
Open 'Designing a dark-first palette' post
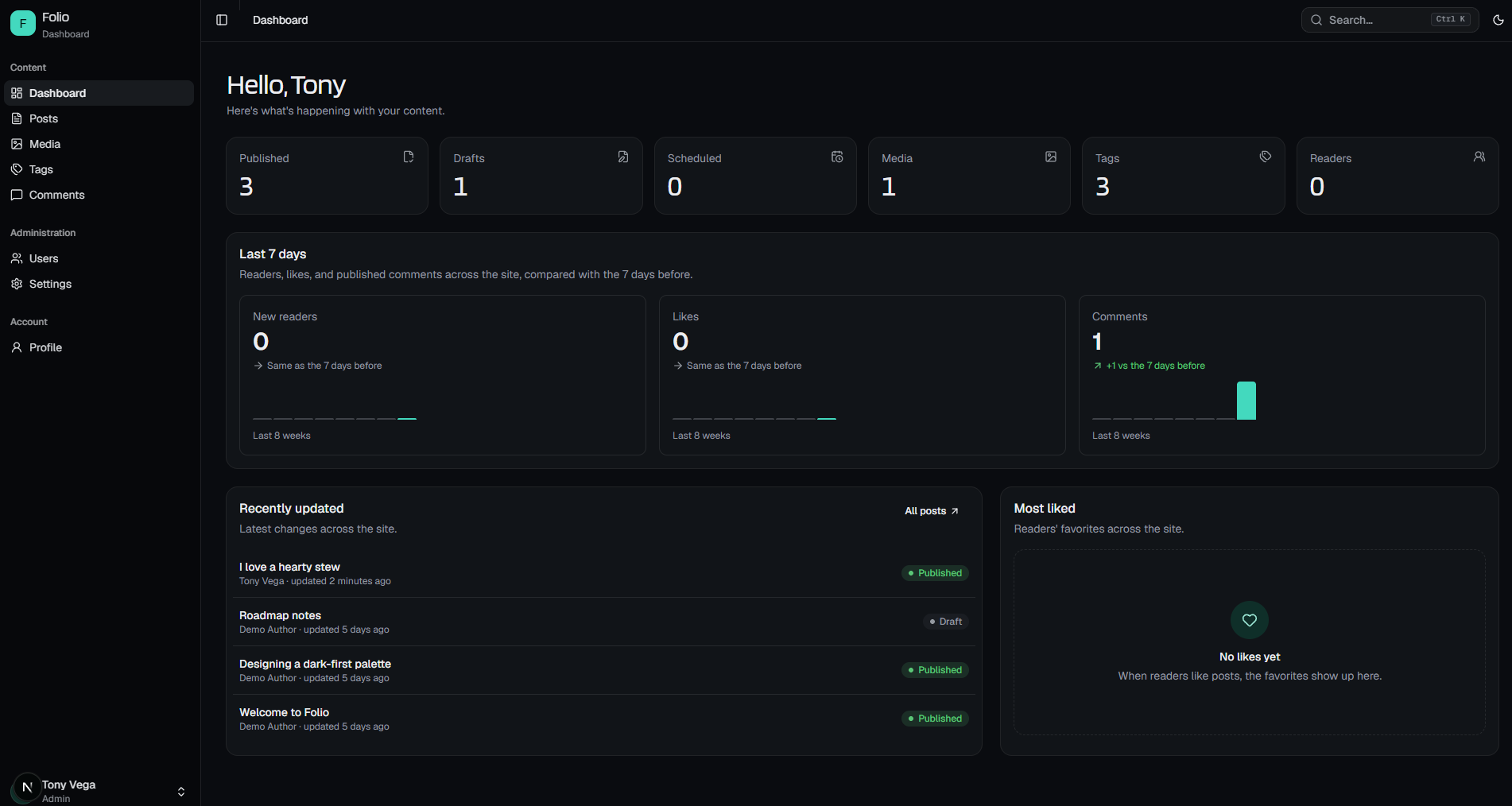(x=315, y=664)
